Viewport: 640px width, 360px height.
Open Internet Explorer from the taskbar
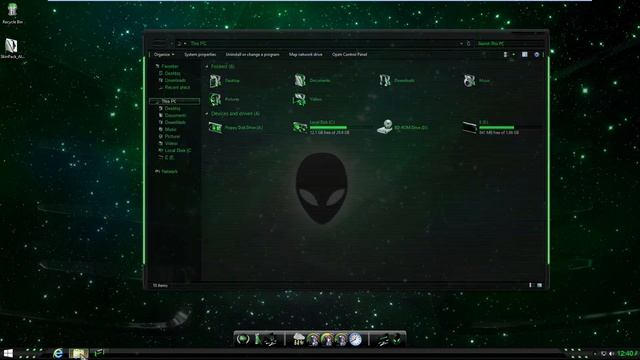pyautogui.click(x=58, y=353)
